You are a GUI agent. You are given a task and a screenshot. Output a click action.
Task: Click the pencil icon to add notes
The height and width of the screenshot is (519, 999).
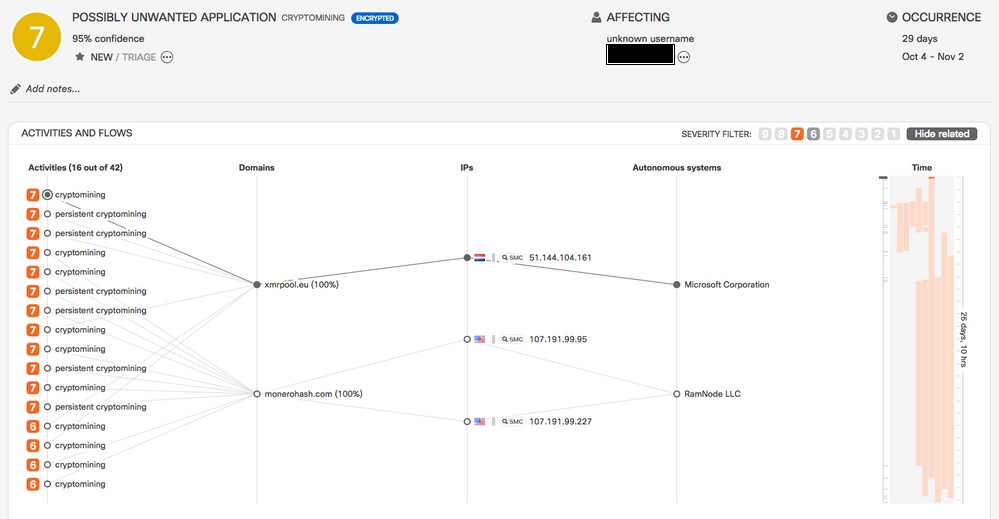[15, 89]
